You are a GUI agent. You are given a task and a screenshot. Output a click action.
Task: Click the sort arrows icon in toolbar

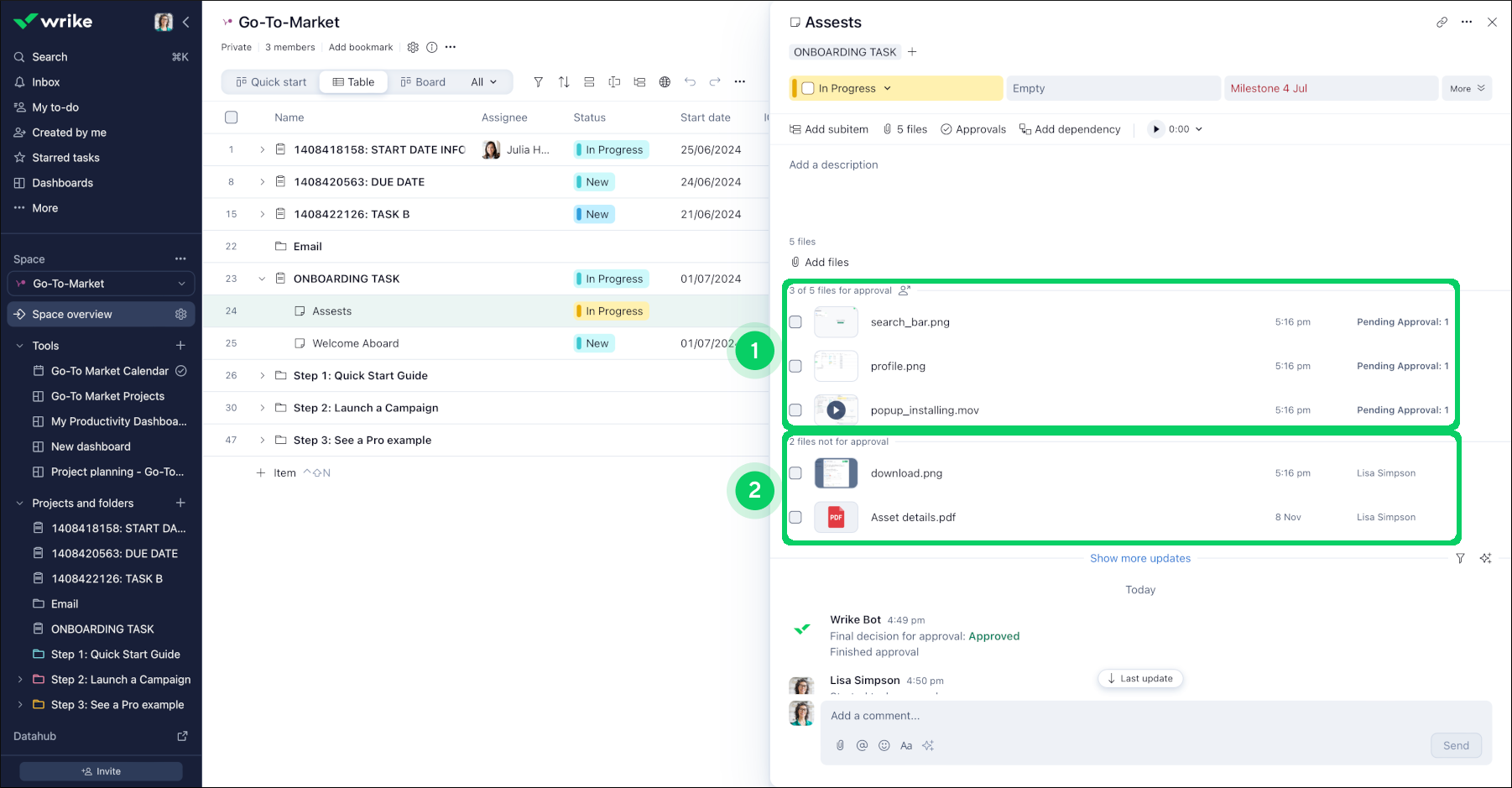coord(564,82)
